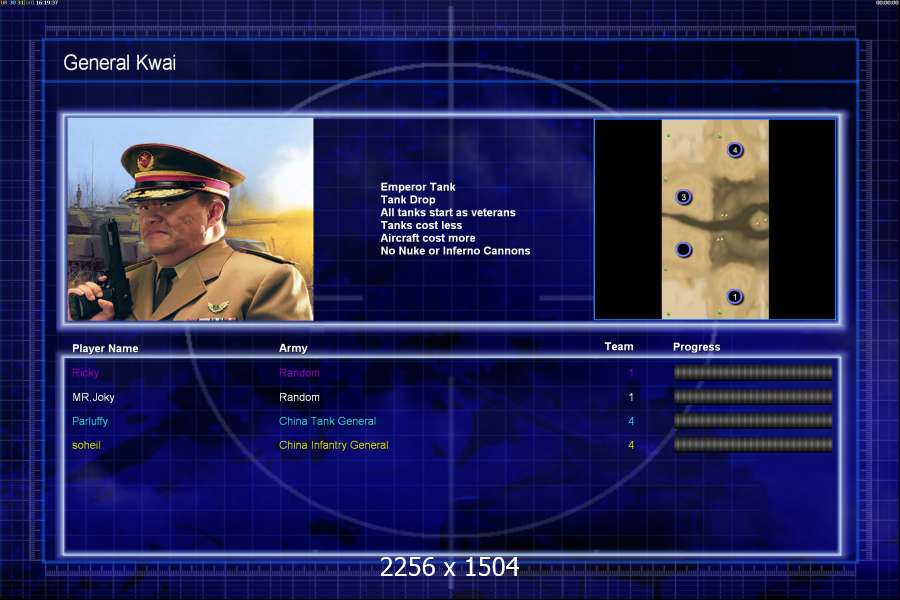Click MR.Joky's team number 1
This screenshot has width=900, height=600.
(x=631, y=397)
